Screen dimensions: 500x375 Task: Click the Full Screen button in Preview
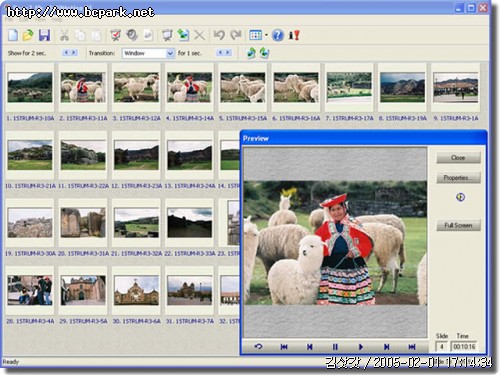(x=458, y=225)
